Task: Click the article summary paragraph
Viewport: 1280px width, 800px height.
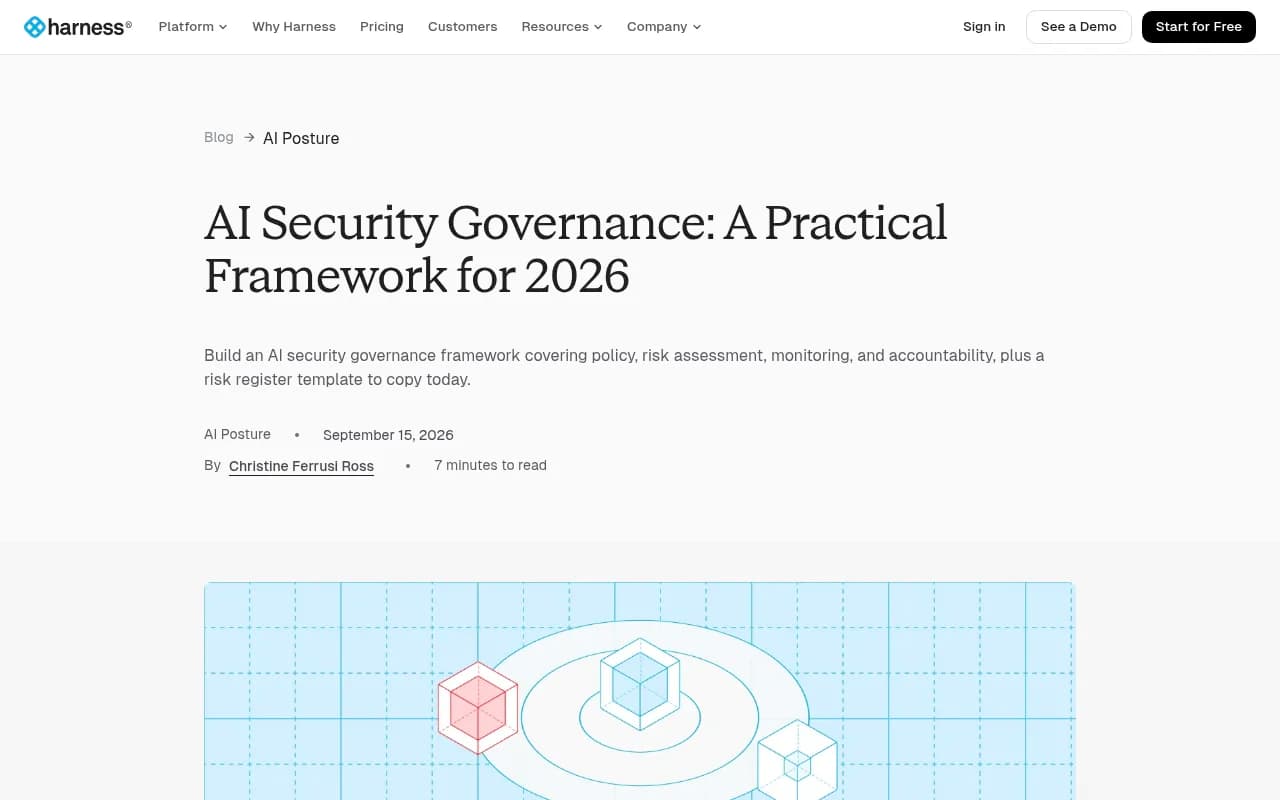Action: click(x=624, y=367)
